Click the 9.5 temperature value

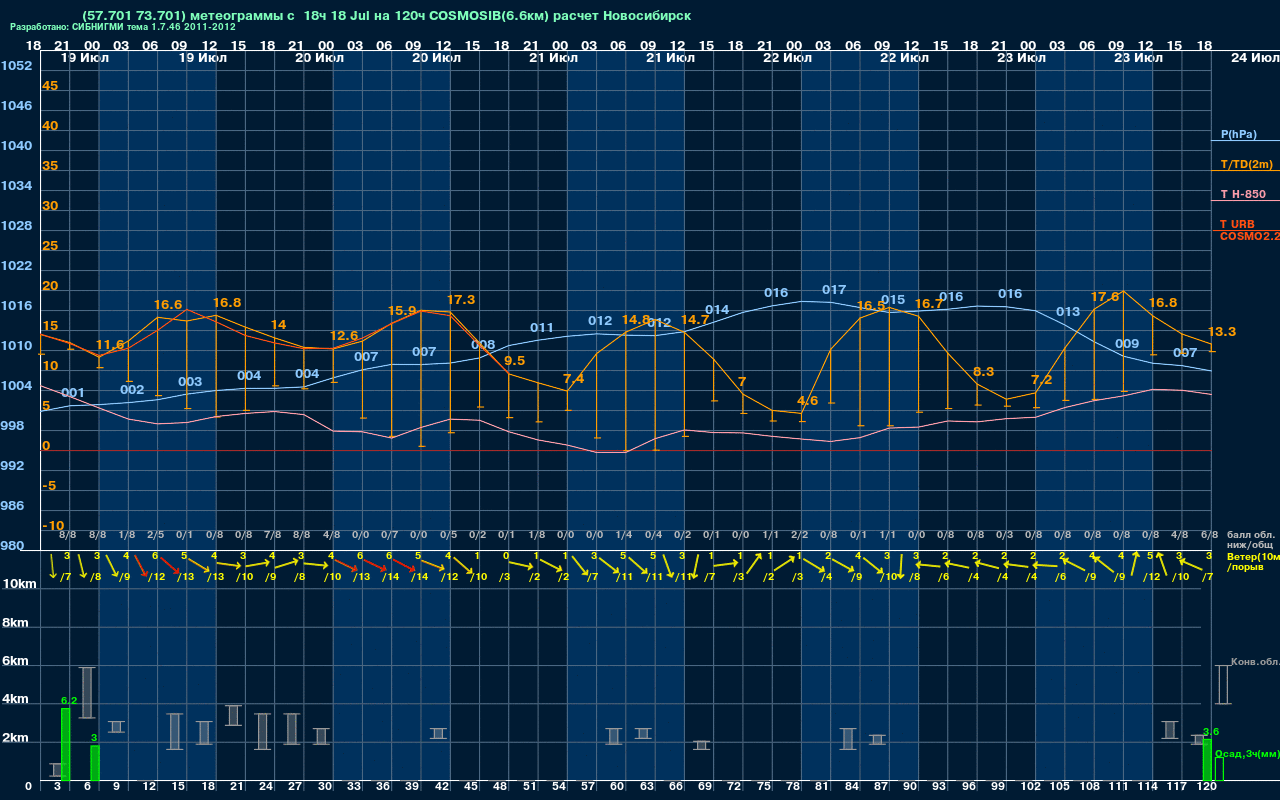515,361
